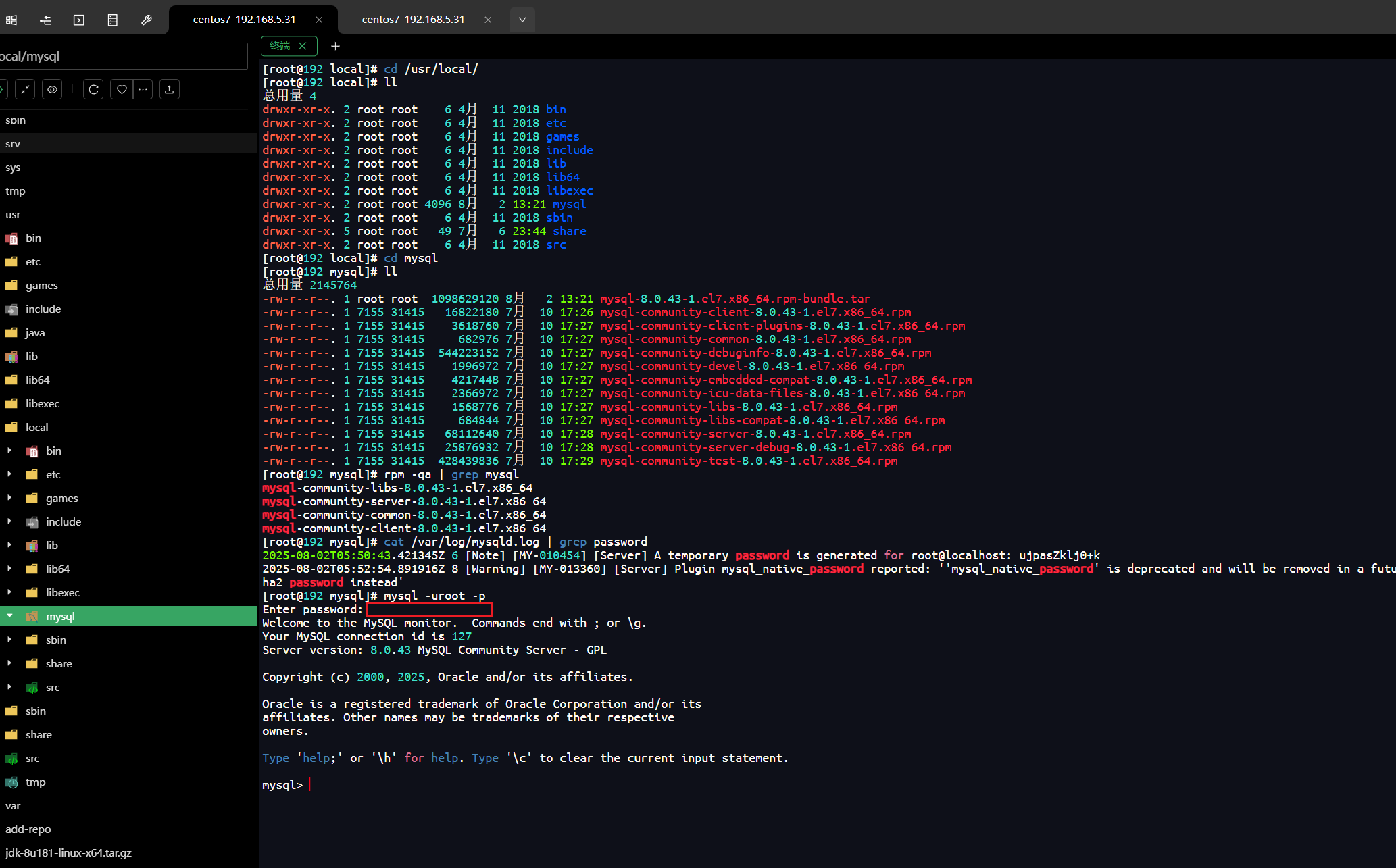Click the favorites heart icon
The image size is (1396, 868).
121,88
